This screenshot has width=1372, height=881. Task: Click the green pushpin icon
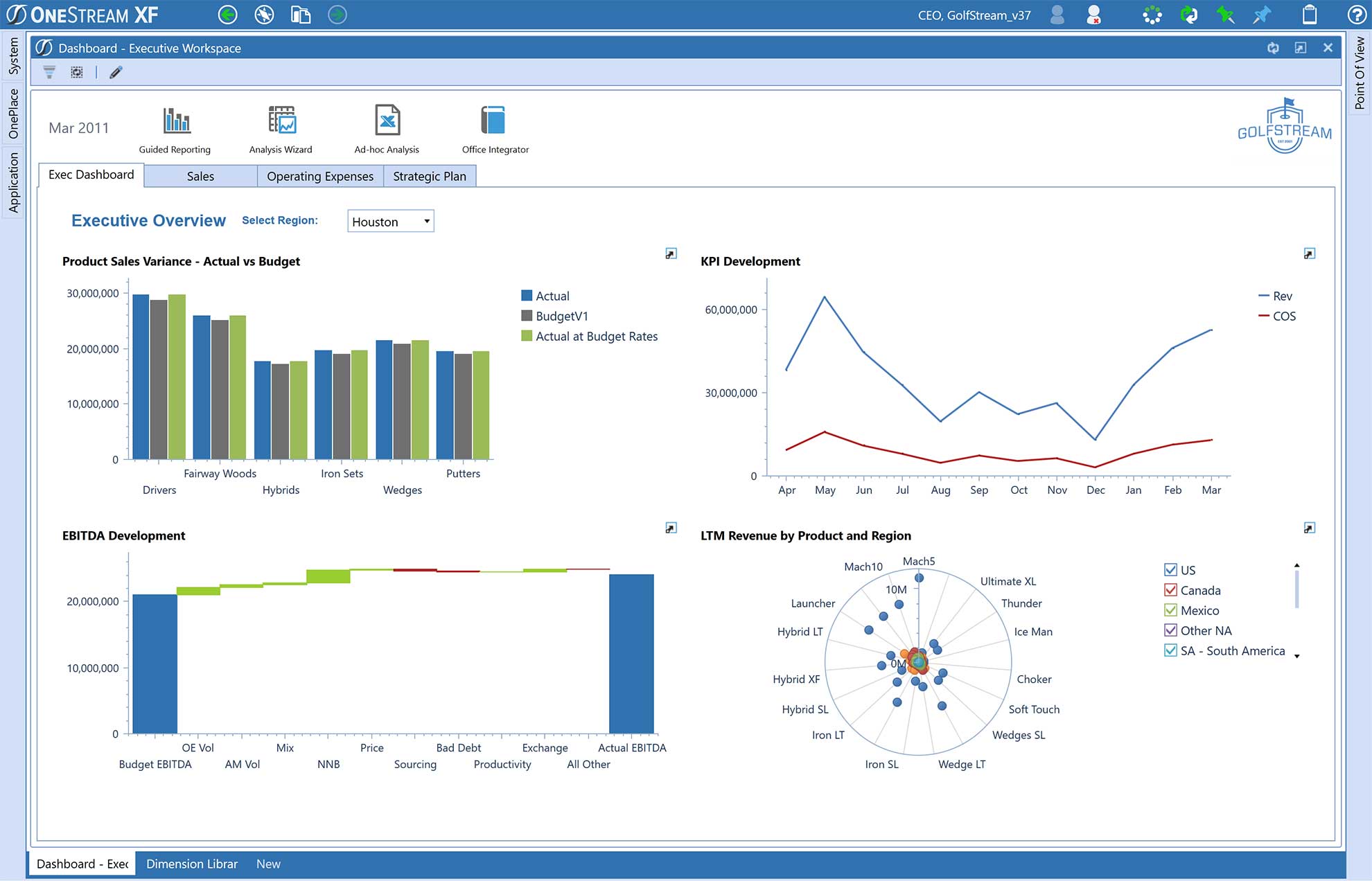pyautogui.click(x=1225, y=14)
